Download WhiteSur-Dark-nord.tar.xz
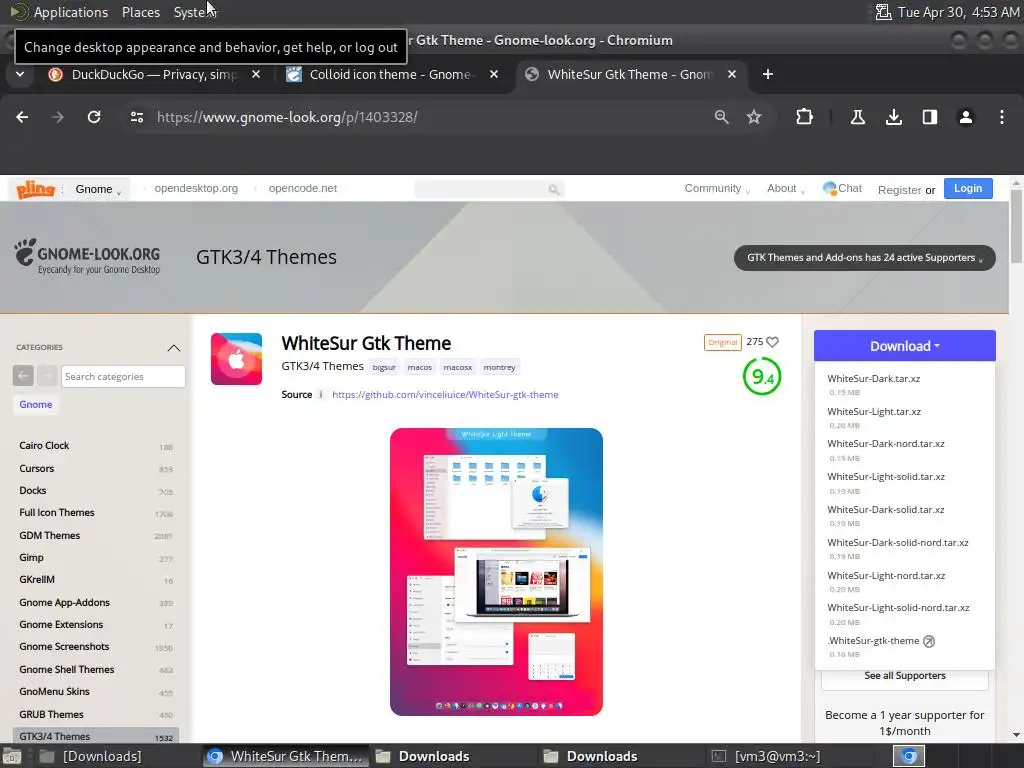 [886, 443]
